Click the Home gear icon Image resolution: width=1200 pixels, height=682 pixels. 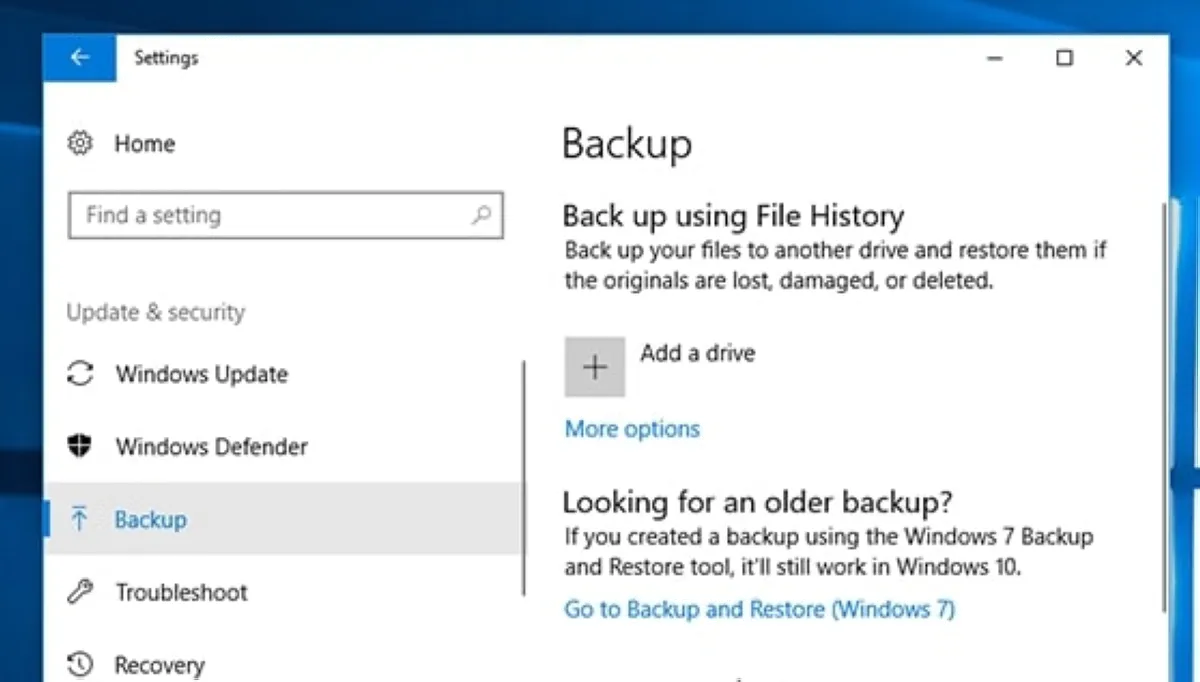(x=79, y=144)
